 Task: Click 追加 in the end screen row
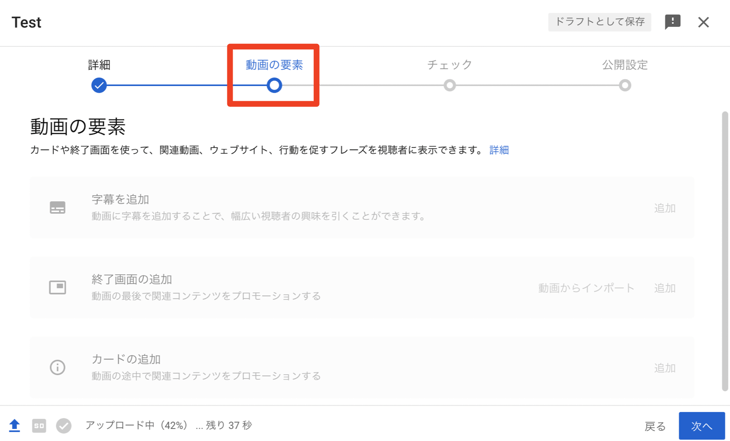(665, 288)
